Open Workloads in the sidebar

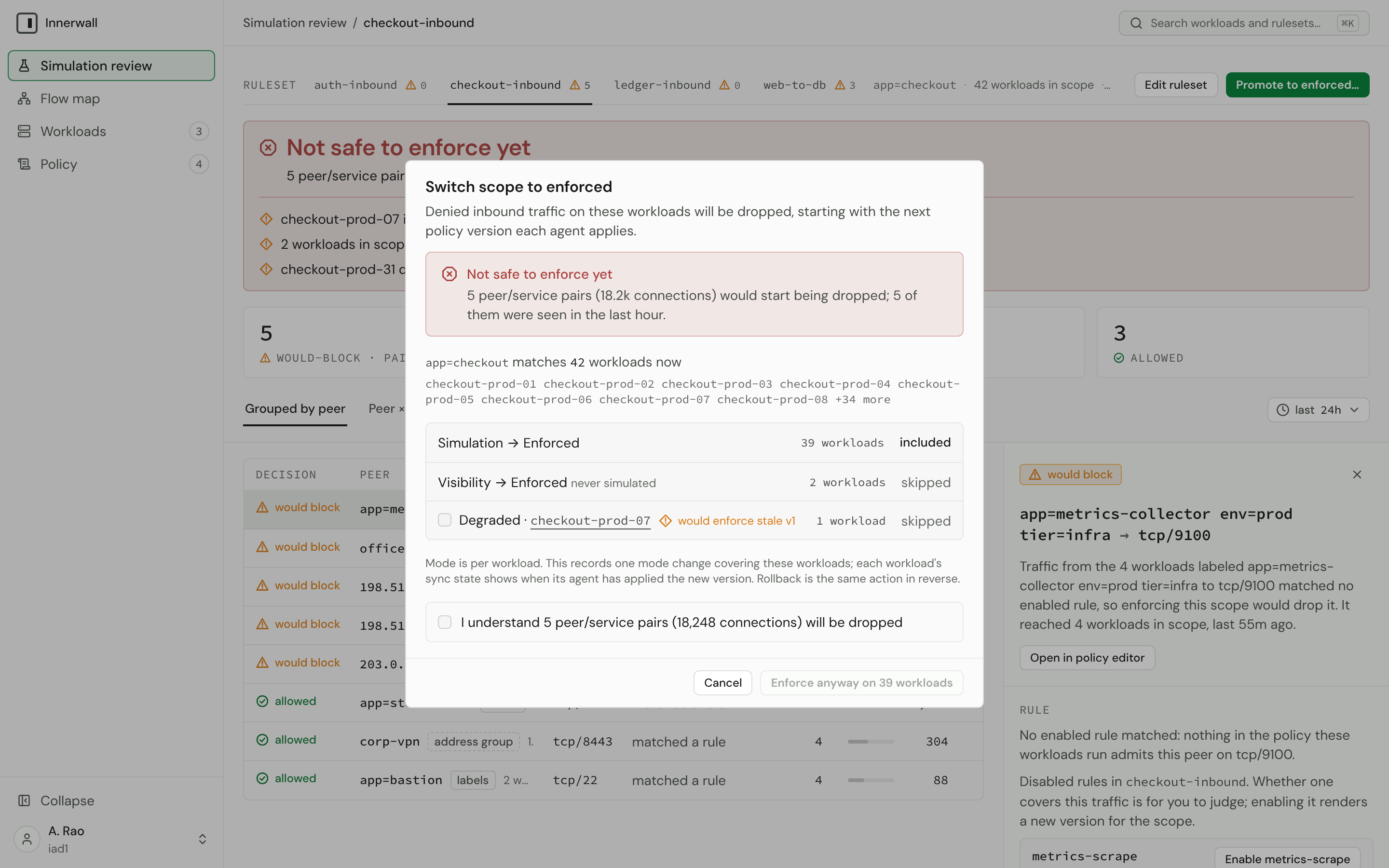(x=111, y=132)
